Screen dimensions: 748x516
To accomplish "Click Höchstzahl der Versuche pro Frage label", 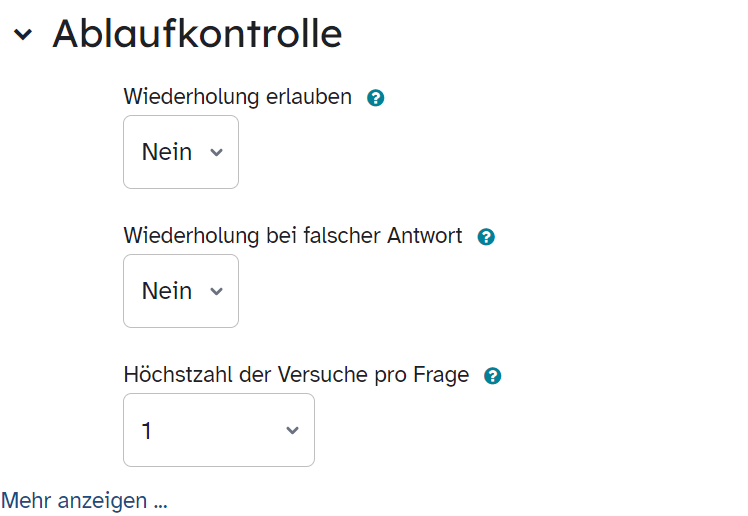I will point(296,375).
